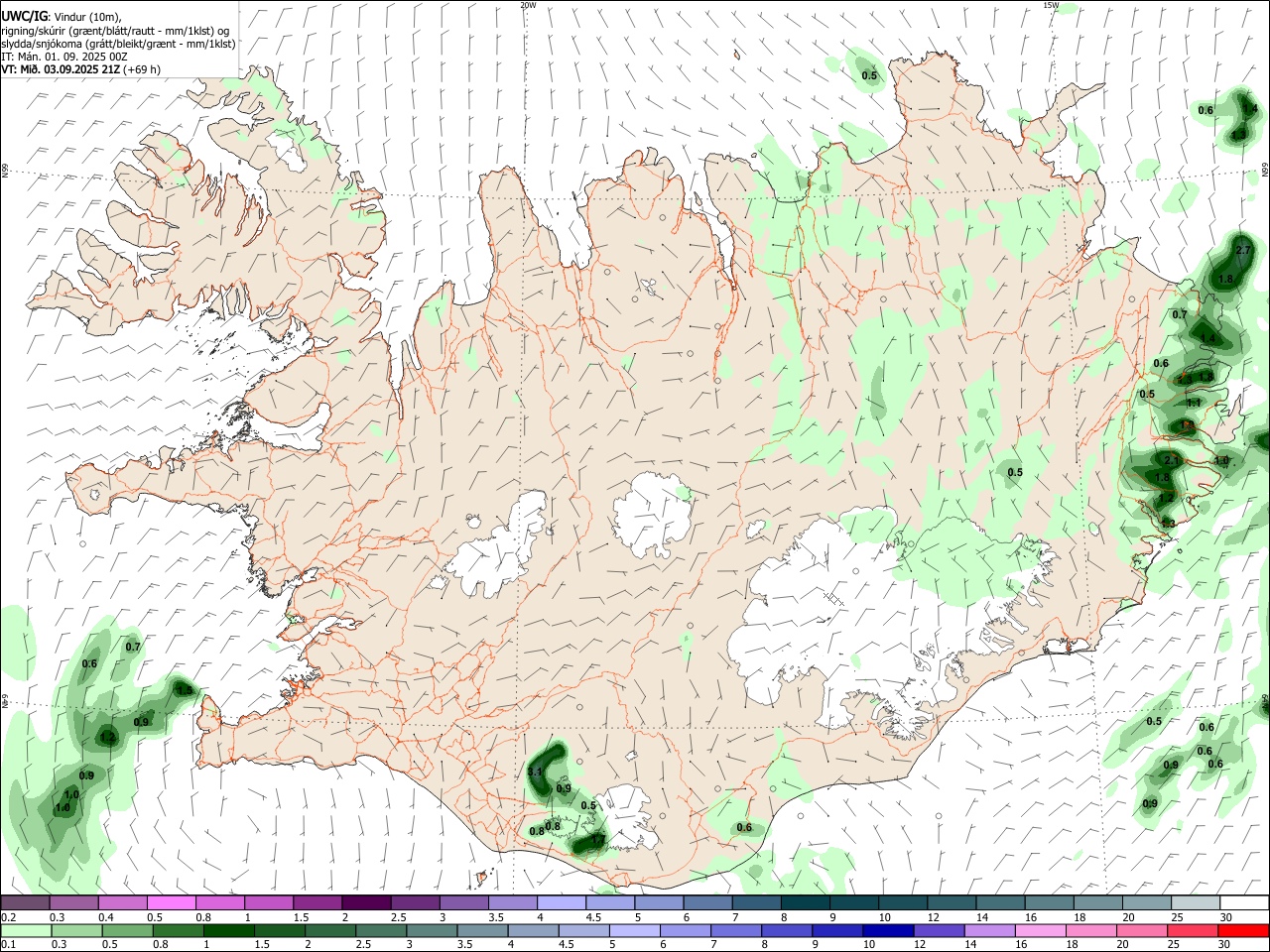Click the '2.1' precipitation value on the map

click(1171, 460)
